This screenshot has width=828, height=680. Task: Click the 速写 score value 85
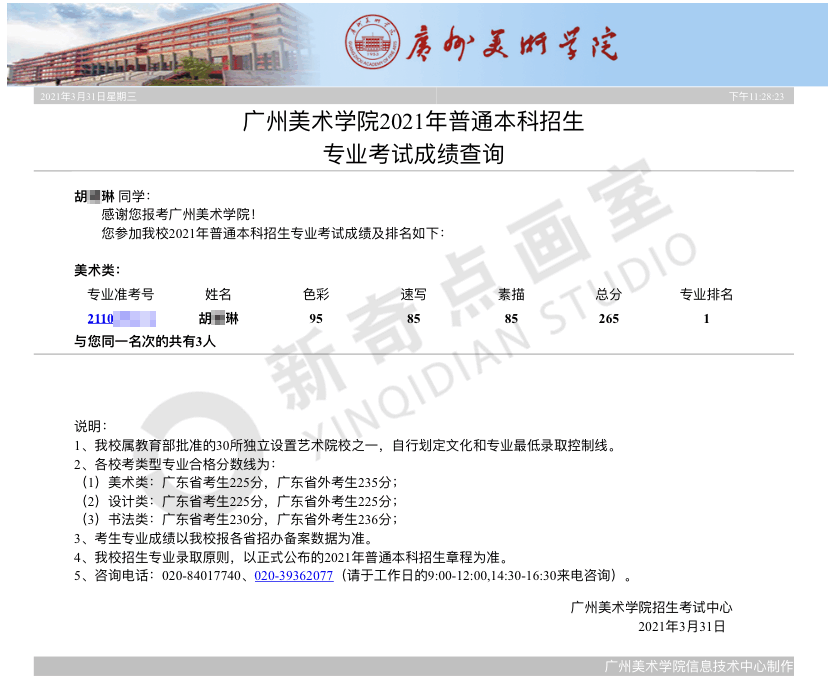[413, 318]
